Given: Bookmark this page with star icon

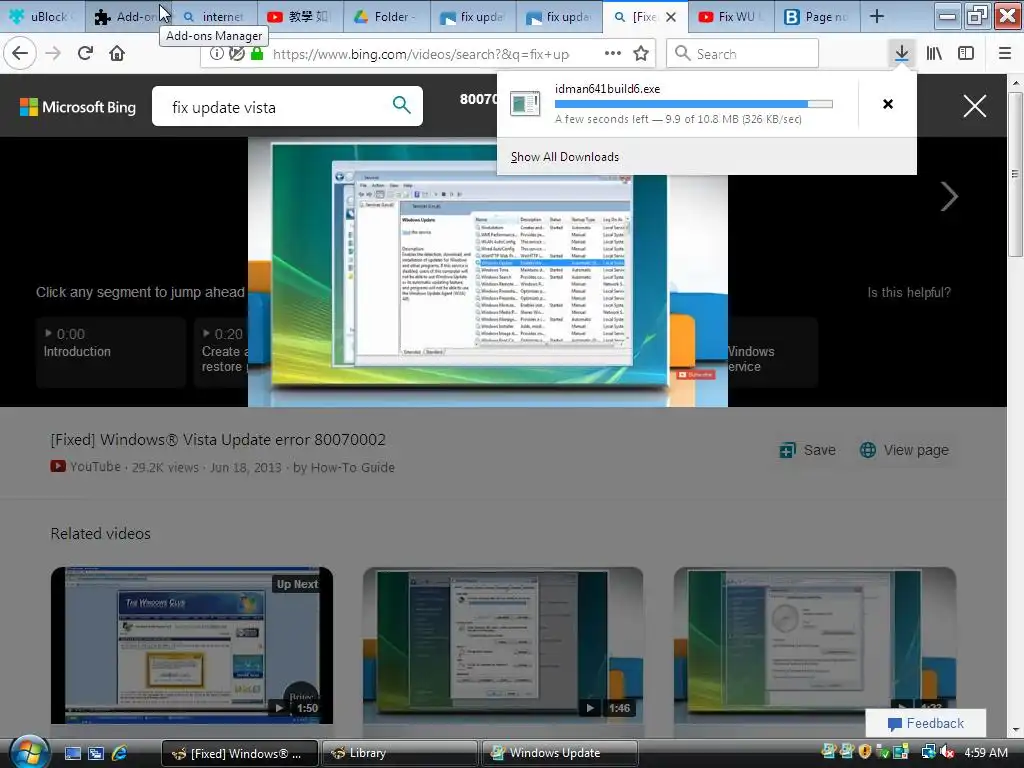Looking at the screenshot, I should pos(641,54).
